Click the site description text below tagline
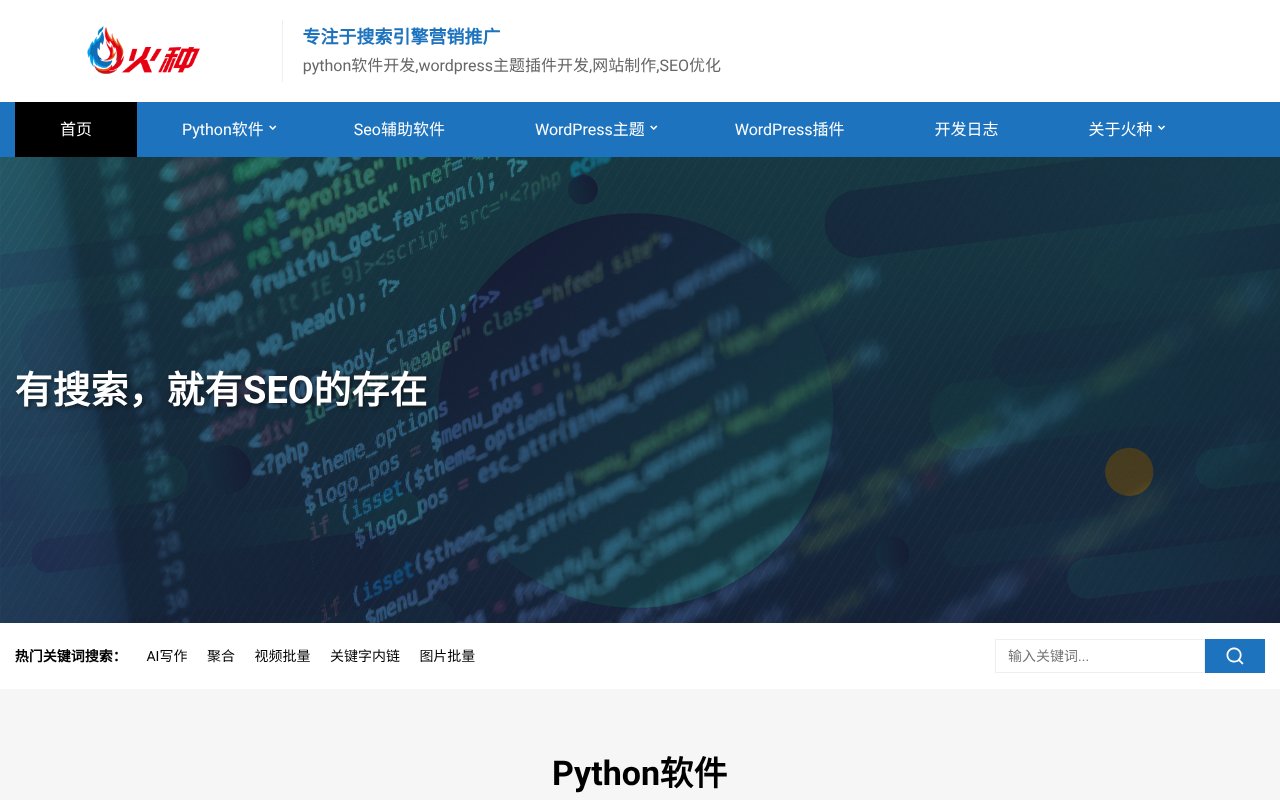This screenshot has width=1280, height=800. point(511,65)
